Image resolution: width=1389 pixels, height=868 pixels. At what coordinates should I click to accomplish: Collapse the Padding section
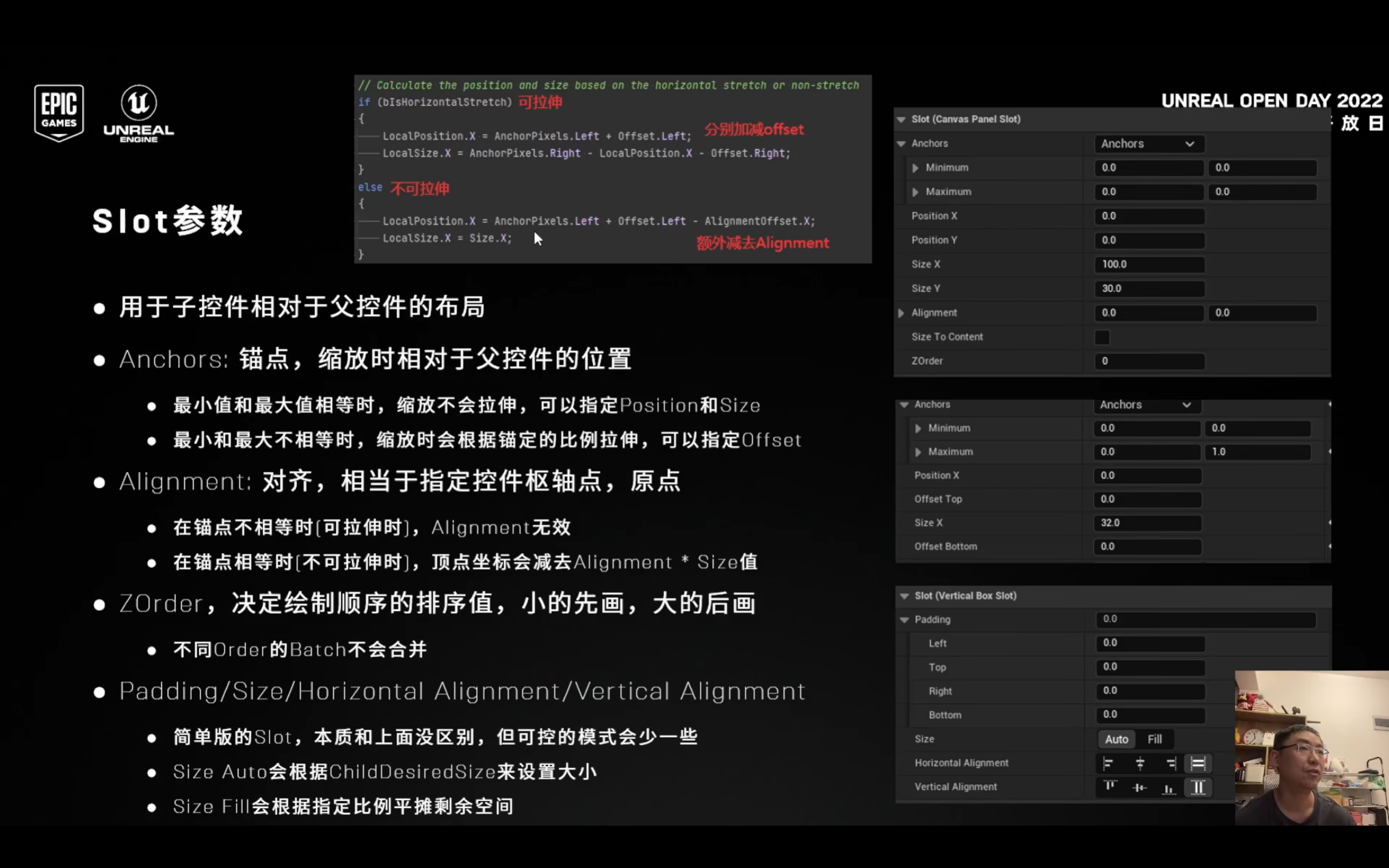pos(905,620)
